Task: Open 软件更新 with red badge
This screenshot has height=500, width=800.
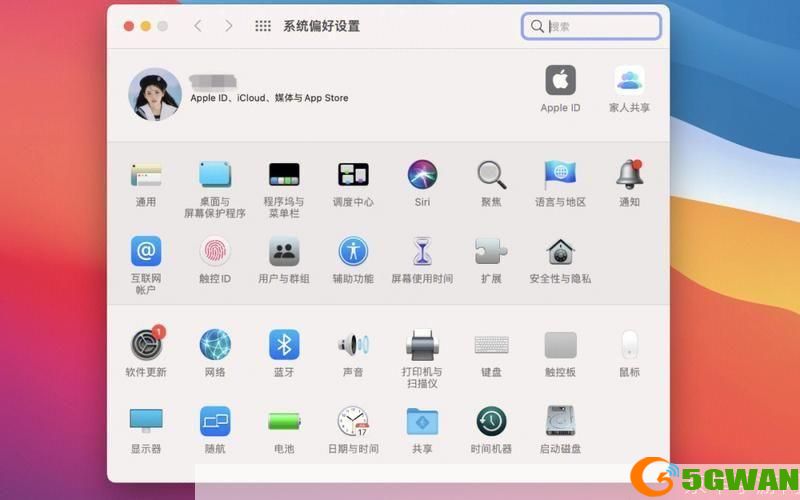Action: 147,344
